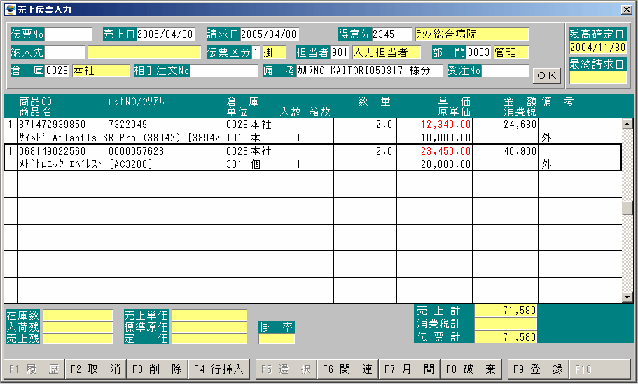Select lot number cell 7322049

(127, 124)
